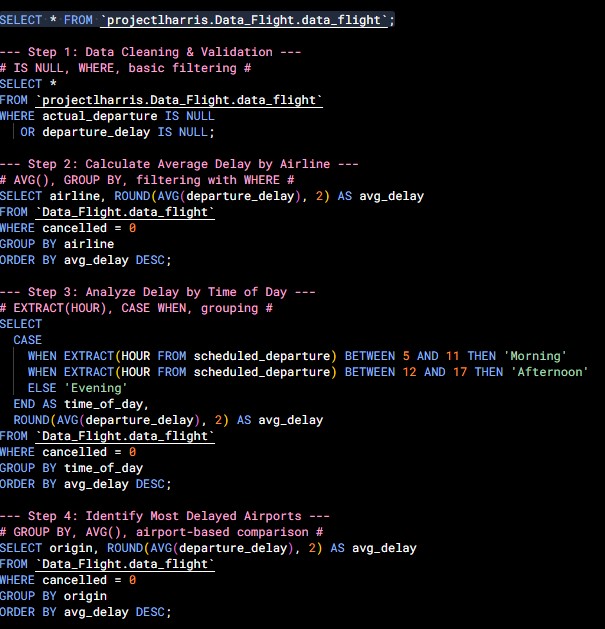Click the 'END AS time_of_day,' line
Screen dimensions: 605x629
pos(81,404)
